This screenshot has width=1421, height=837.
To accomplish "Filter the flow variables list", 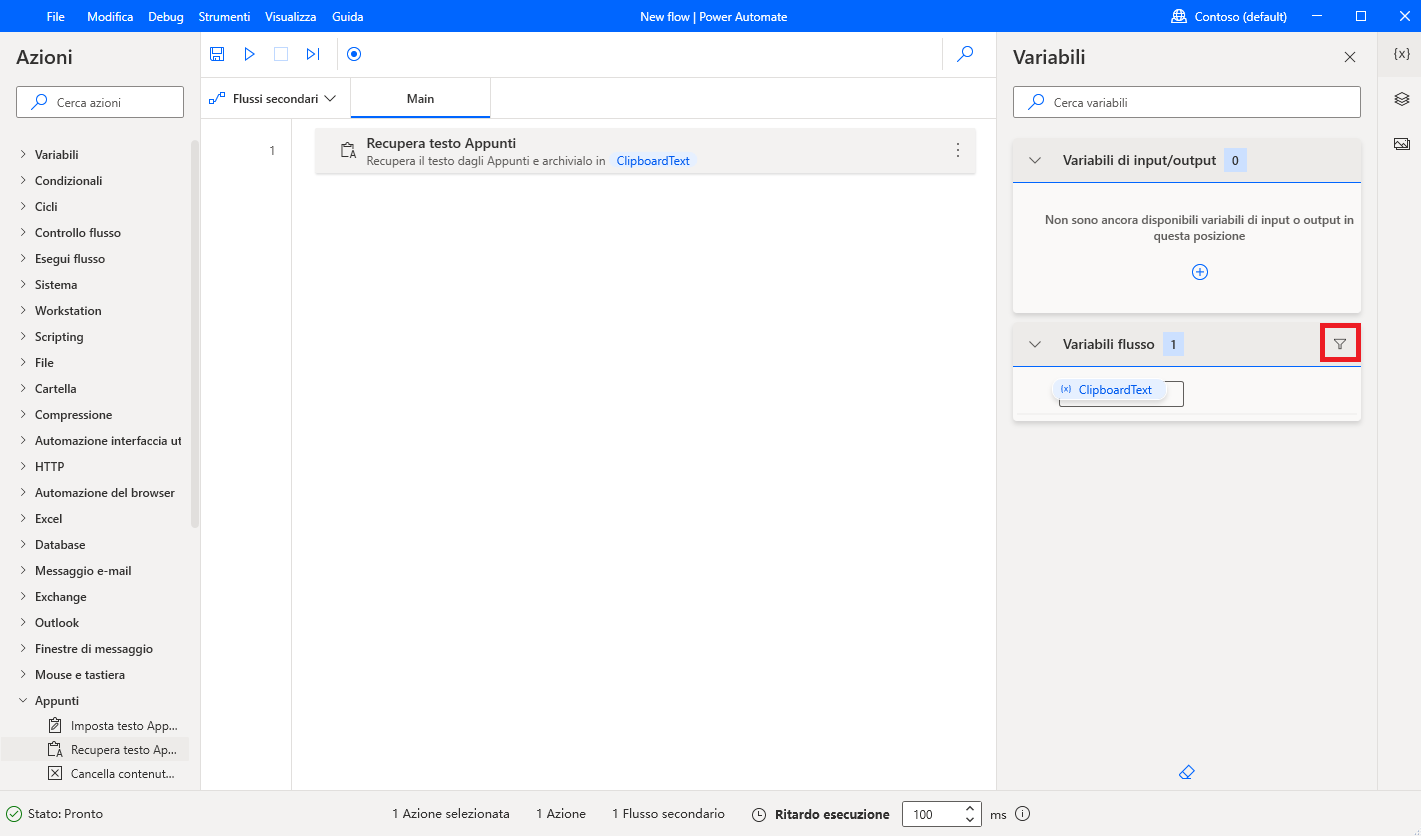I will click(x=1340, y=343).
